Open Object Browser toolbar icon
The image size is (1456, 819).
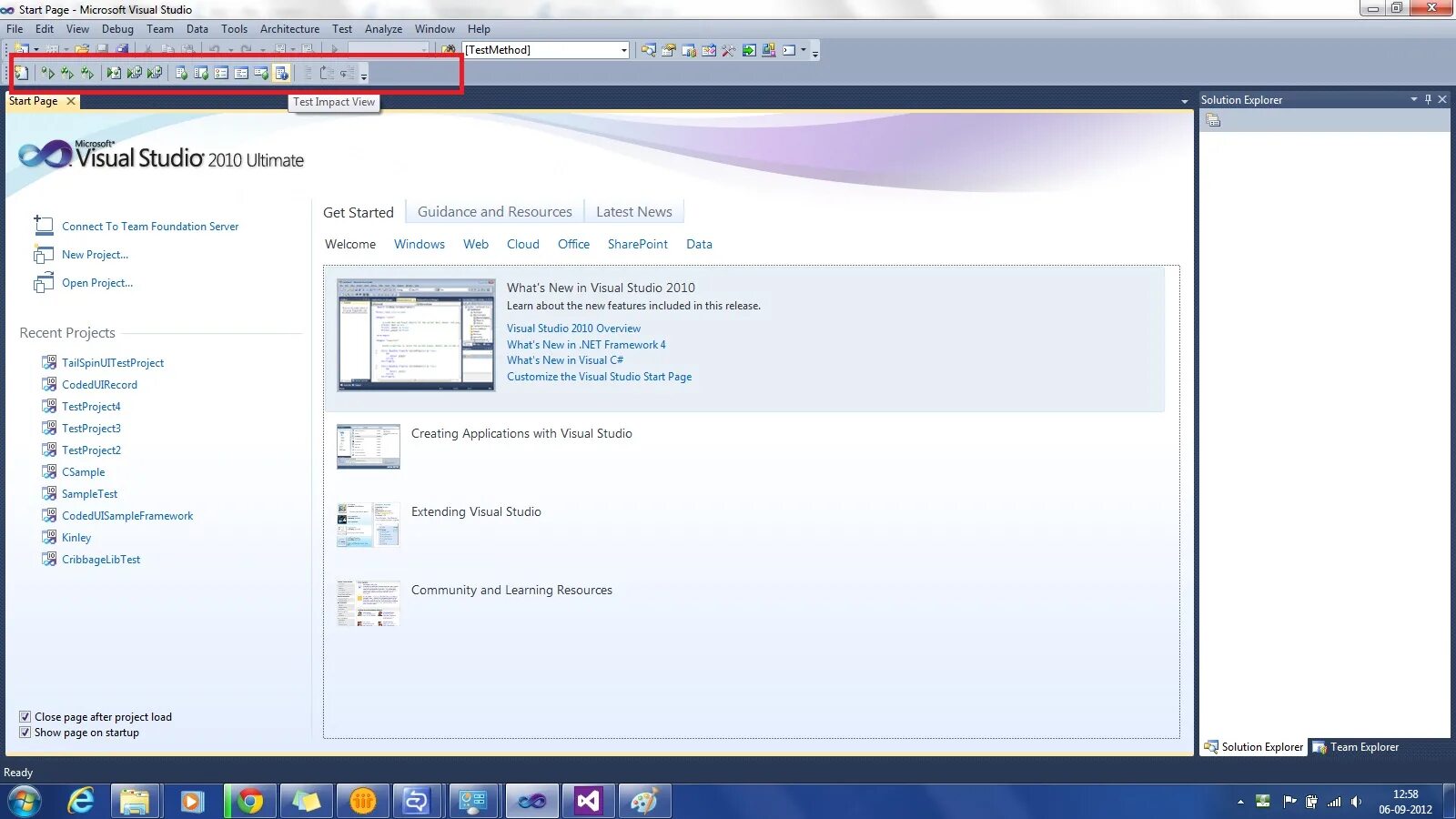click(x=709, y=50)
